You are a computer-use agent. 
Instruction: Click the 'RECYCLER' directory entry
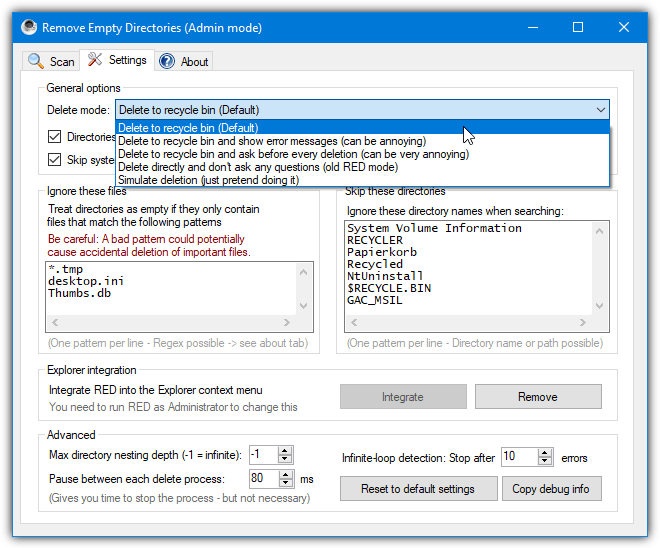coord(375,240)
